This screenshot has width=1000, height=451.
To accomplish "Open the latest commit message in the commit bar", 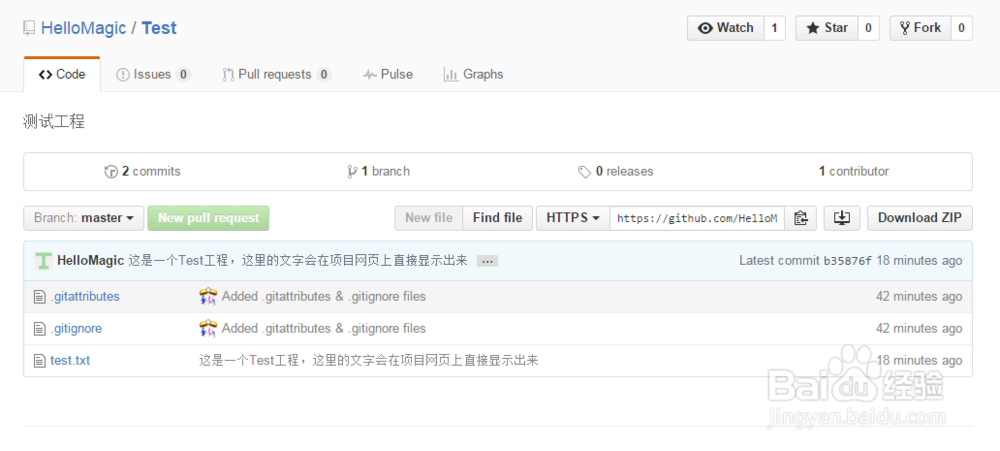I will coord(298,261).
